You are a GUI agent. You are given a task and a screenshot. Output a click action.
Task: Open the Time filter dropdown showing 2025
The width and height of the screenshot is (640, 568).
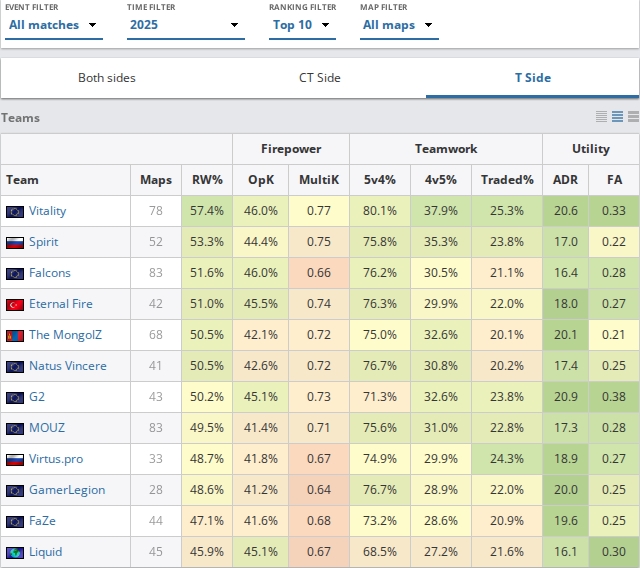tap(185, 25)
